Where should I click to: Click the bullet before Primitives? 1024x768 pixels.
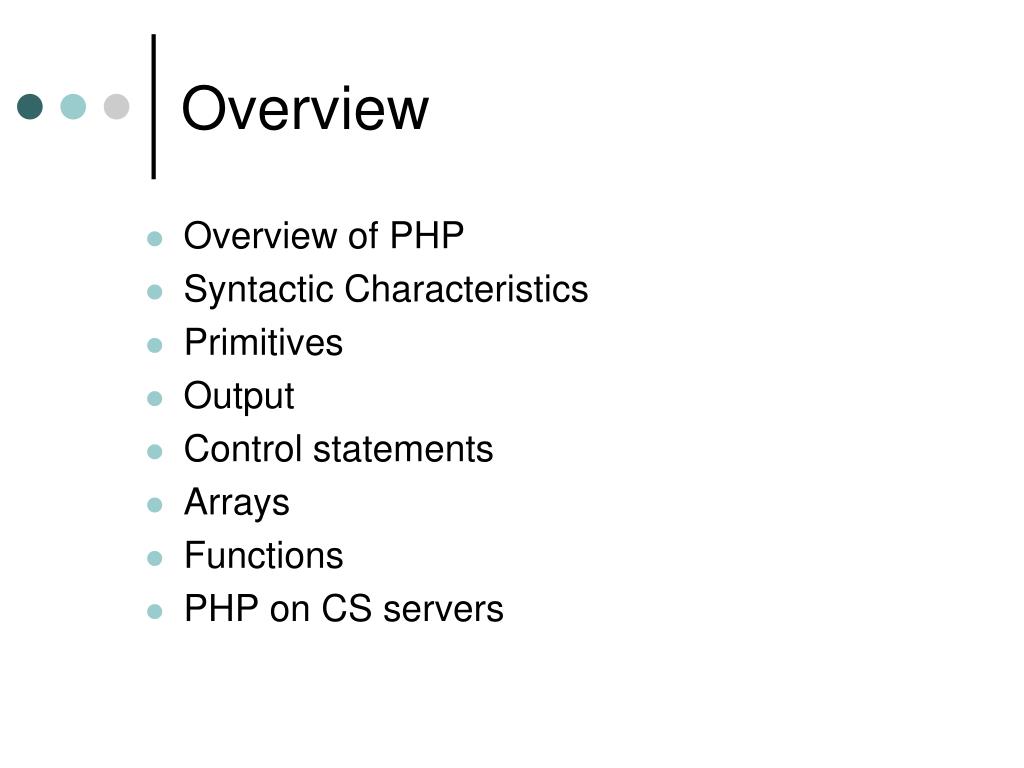tap(155, 345)
